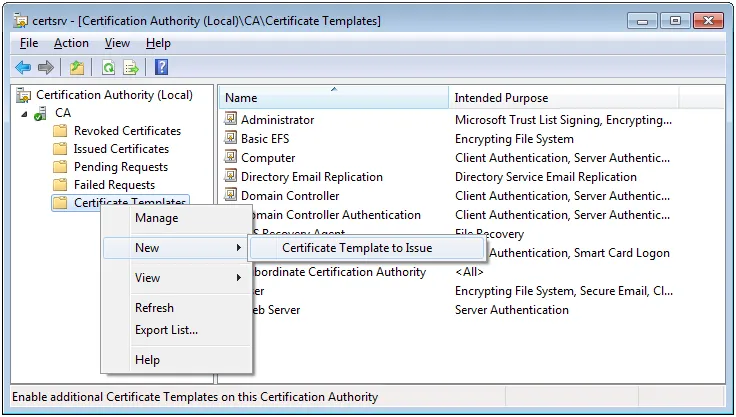Click the Revoked Certificates folder icon

(60, 131)
